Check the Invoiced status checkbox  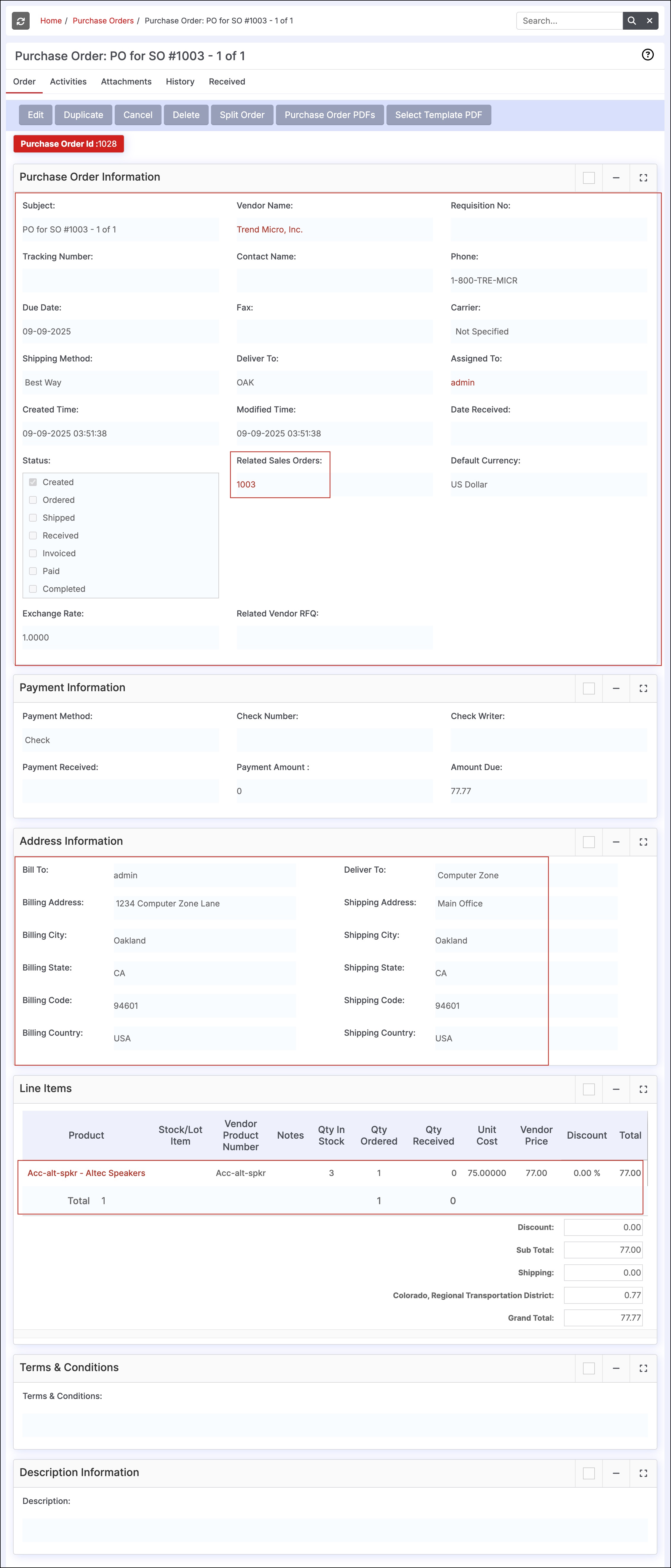[33, 553]
